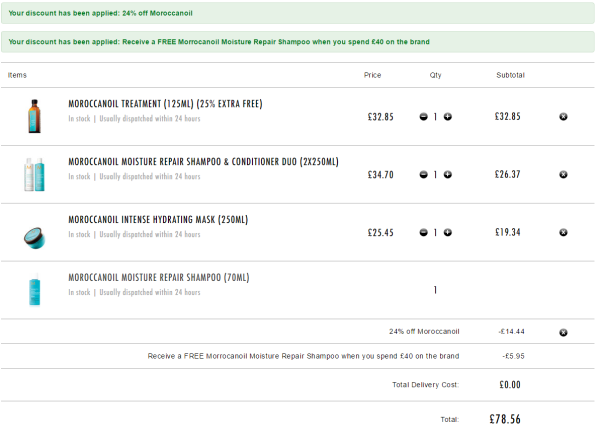
Task: Remove the 24% off Moroccanoil discount
Action: tap(563, 333)
